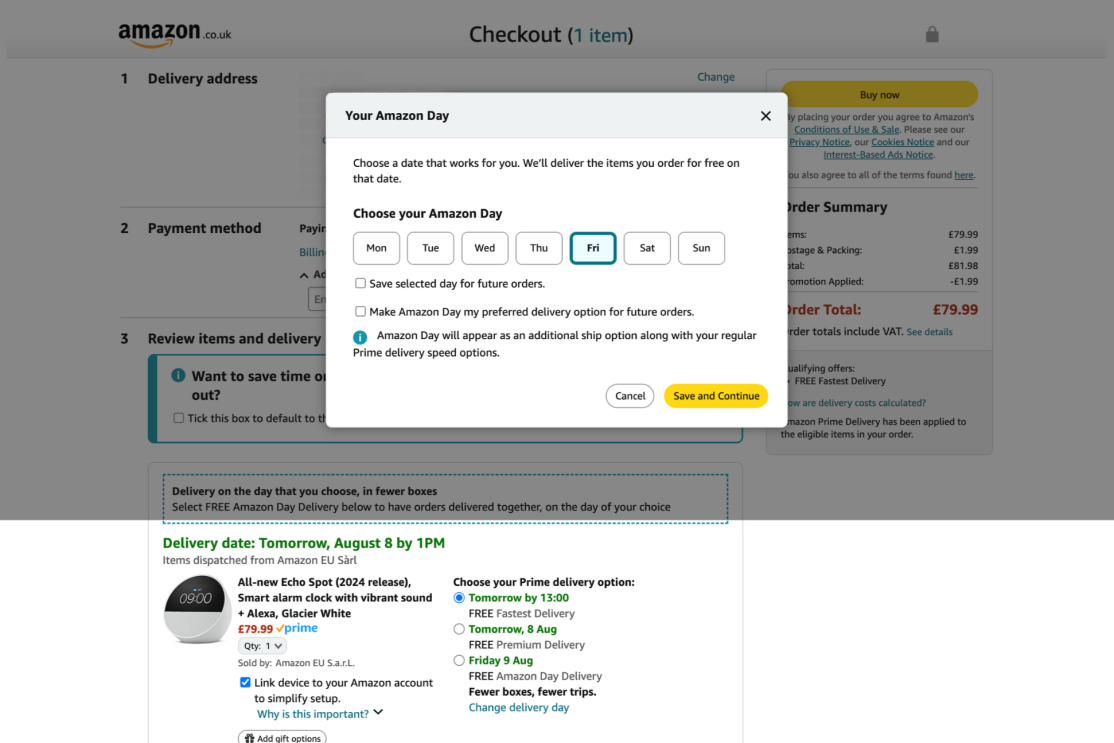
Task: Dismiss the Your Amazon Day dialog with the X
Action: coord(765,115)
